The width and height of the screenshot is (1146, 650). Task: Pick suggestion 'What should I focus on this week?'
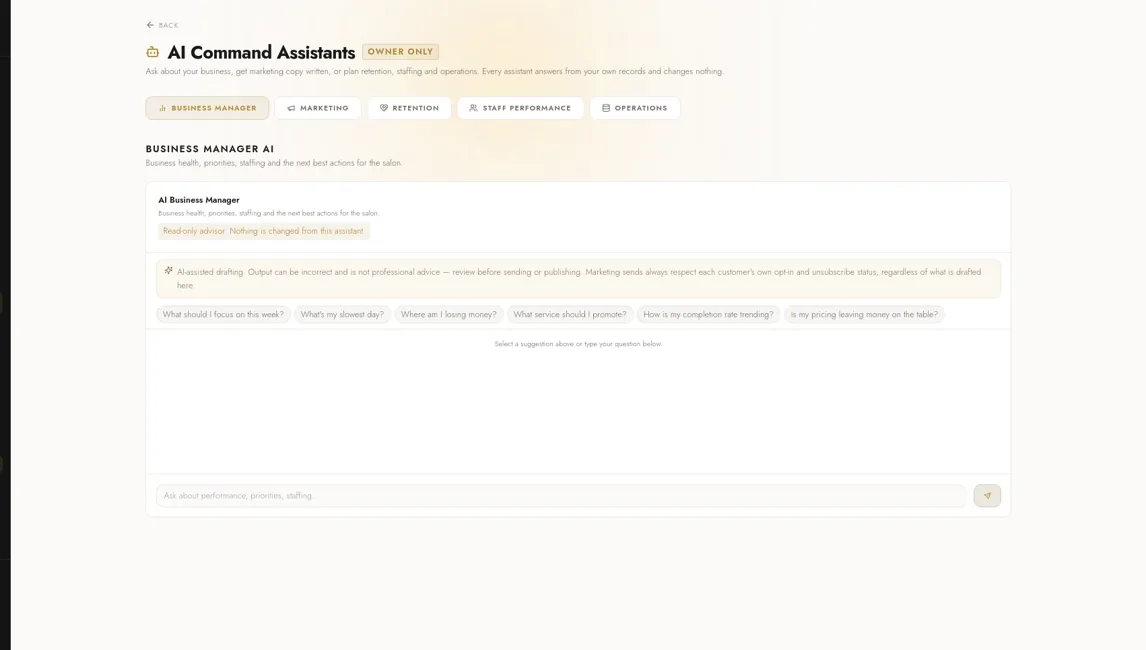pos(223,314)
